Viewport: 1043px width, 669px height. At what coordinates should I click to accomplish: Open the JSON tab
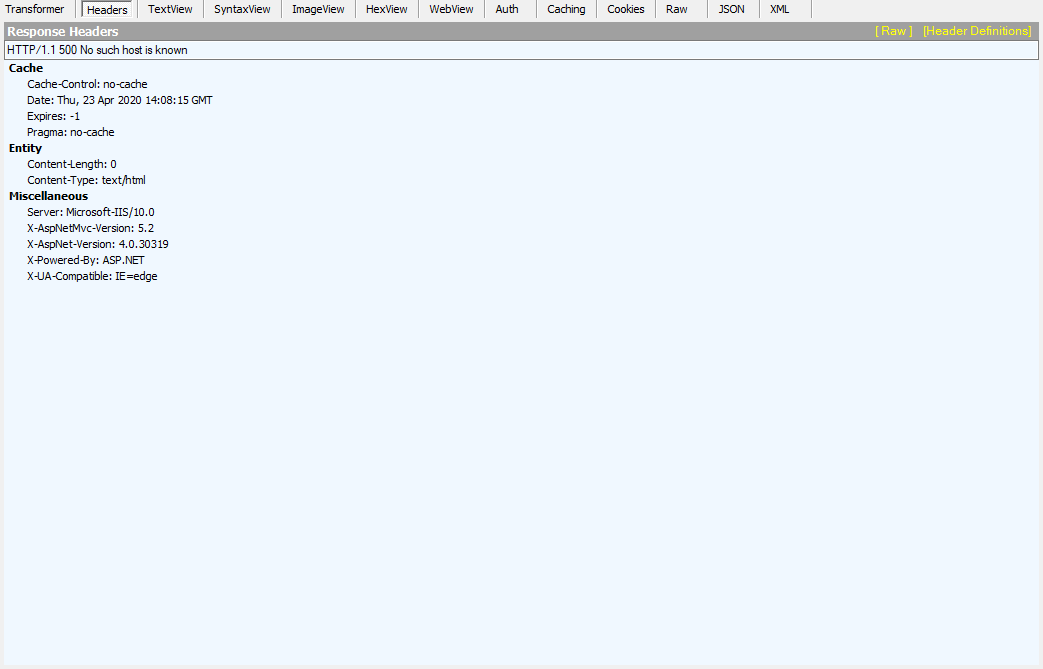pos(731,9)
